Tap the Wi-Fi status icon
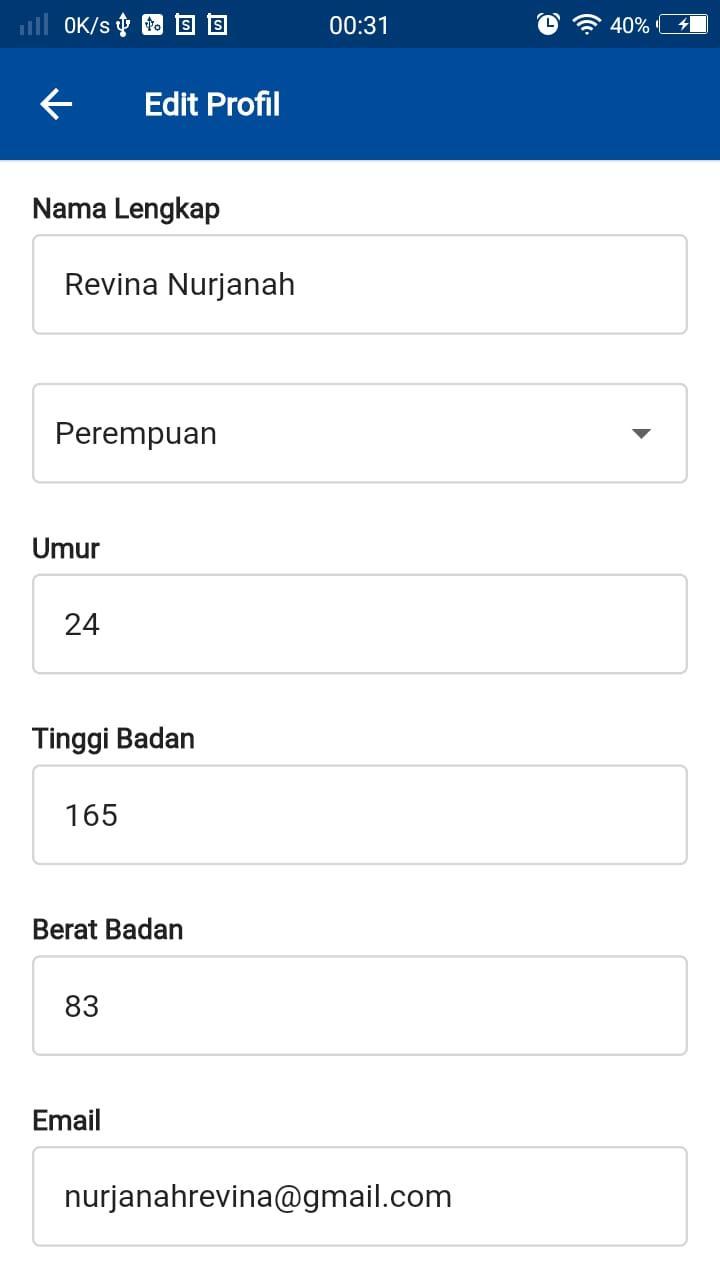The height and width of the screenshot is (1280, 720). [586, 25]
